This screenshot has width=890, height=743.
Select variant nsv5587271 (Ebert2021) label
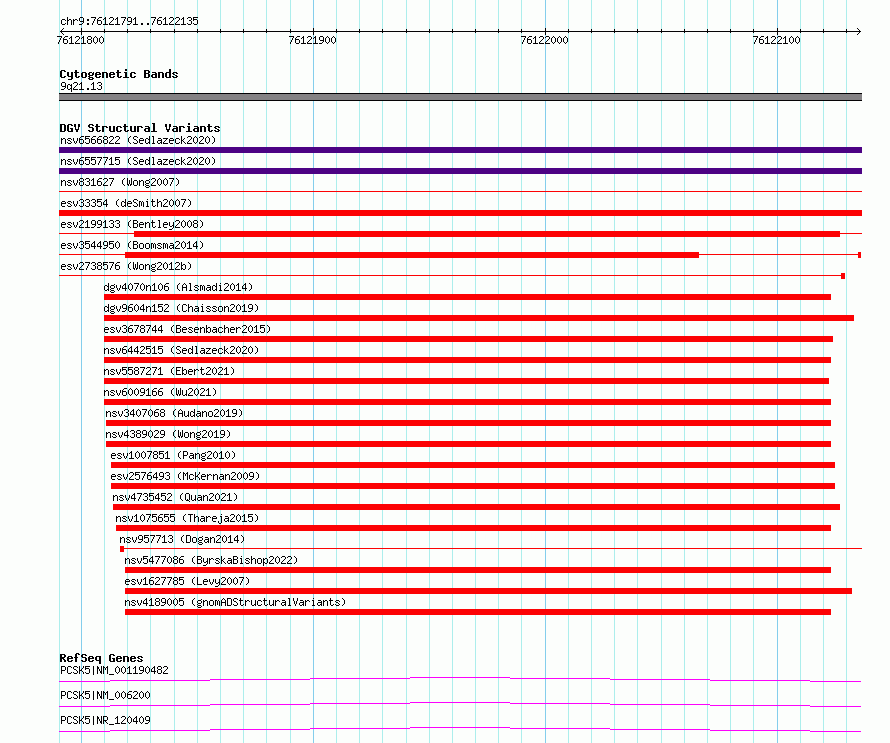tap(169, 371)
